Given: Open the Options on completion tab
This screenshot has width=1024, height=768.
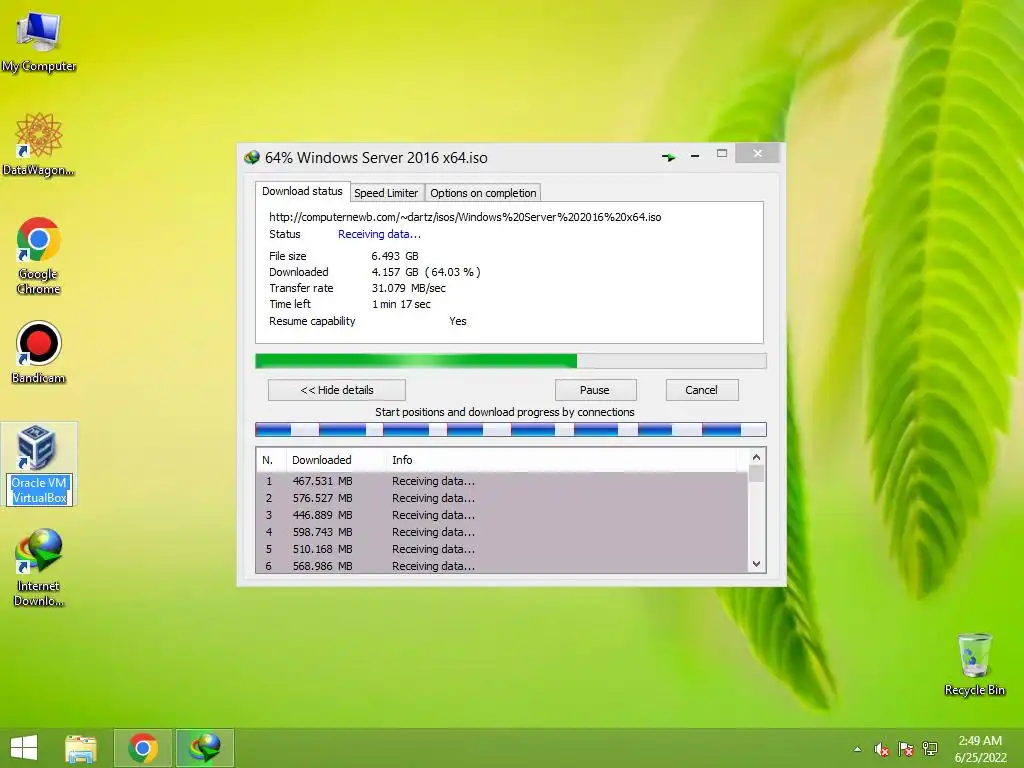Looking at the screenshot, I should click(x=483, y=193).
